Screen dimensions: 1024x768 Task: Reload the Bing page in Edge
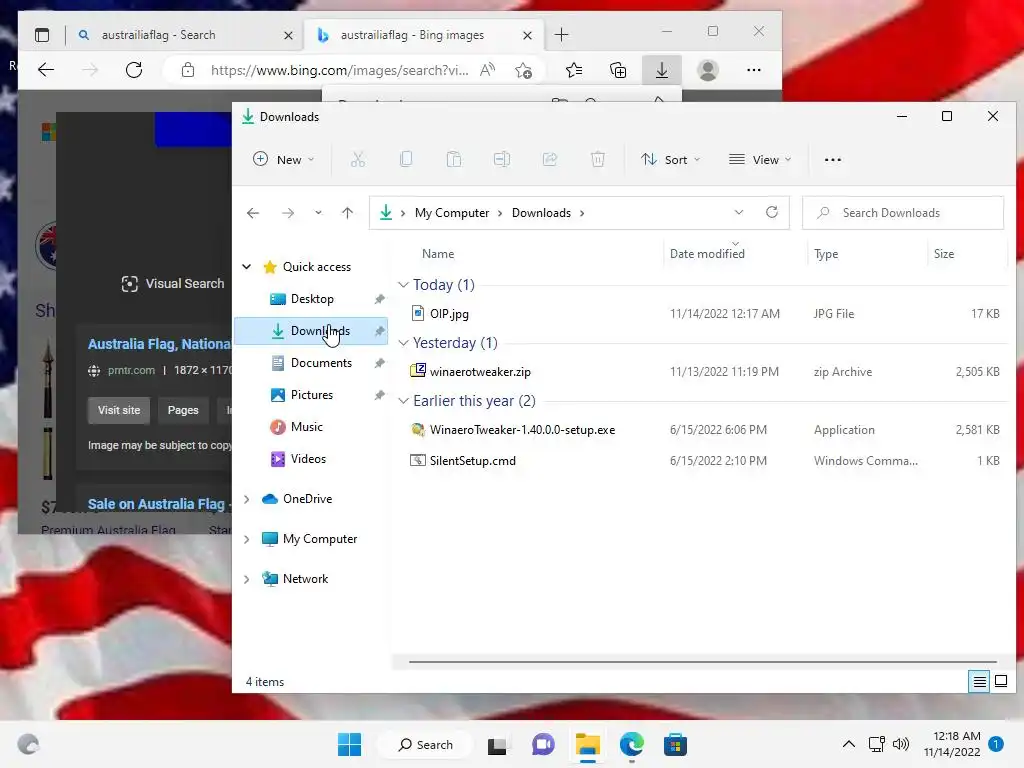coord(134,70)
